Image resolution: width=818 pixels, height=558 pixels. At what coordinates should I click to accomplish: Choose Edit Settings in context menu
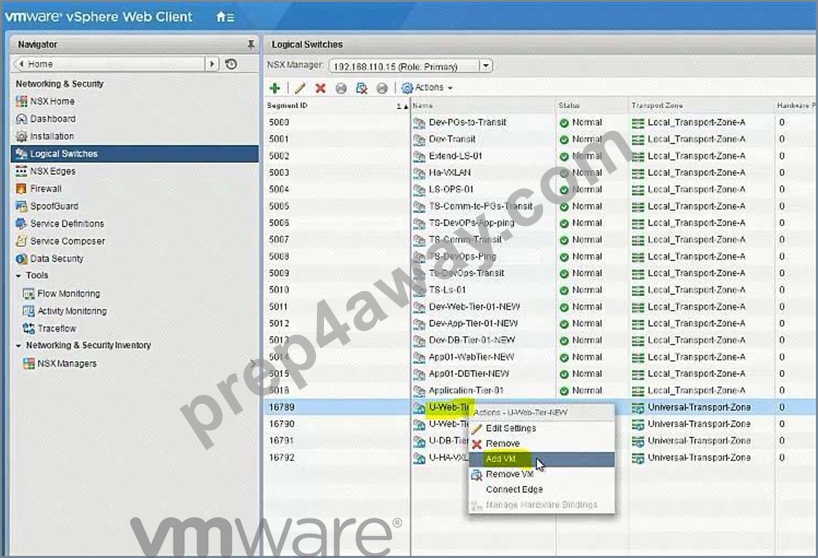click(x=542, y=428)
